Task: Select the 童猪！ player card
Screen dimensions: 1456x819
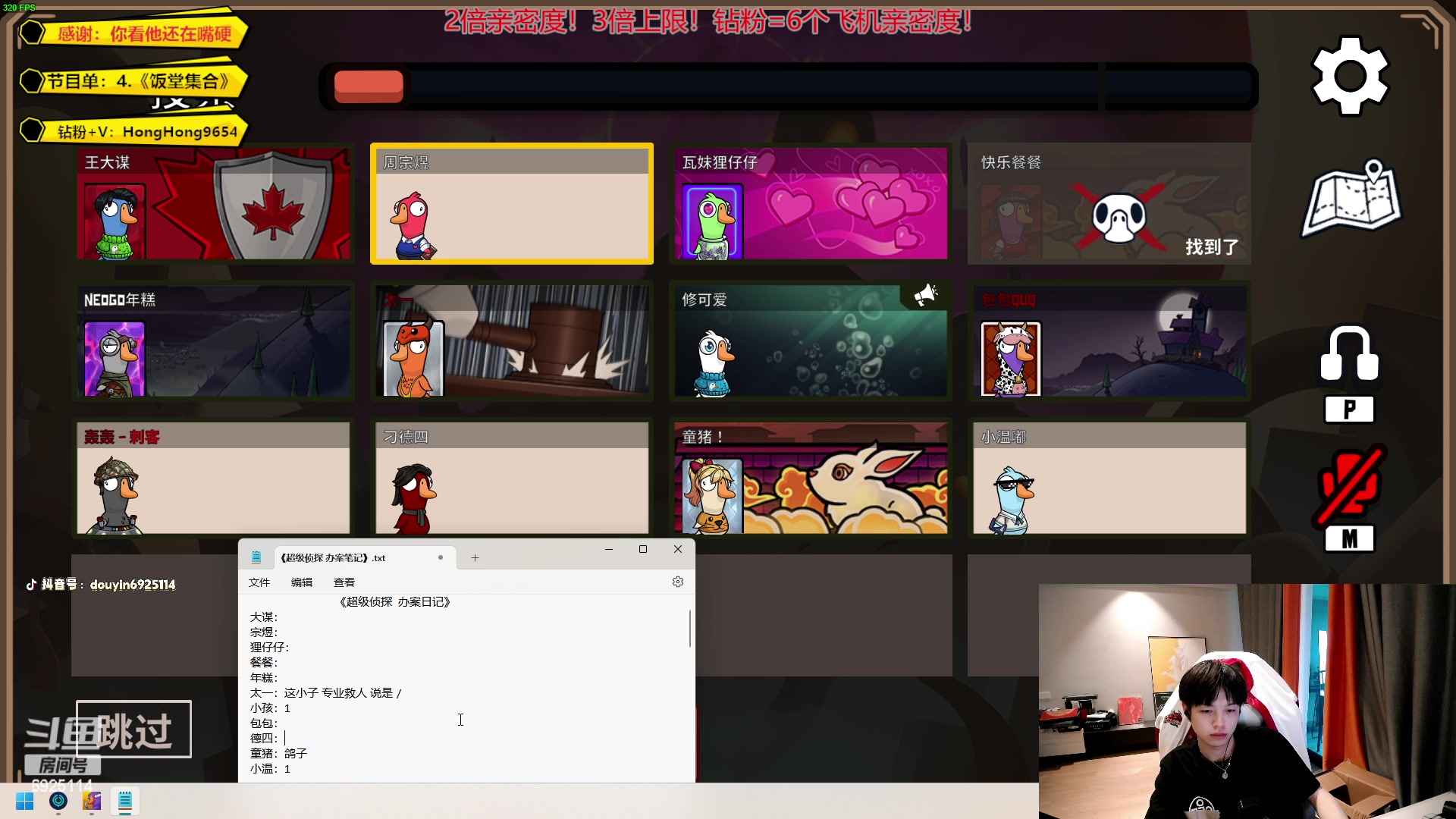Action: point(811,478)
